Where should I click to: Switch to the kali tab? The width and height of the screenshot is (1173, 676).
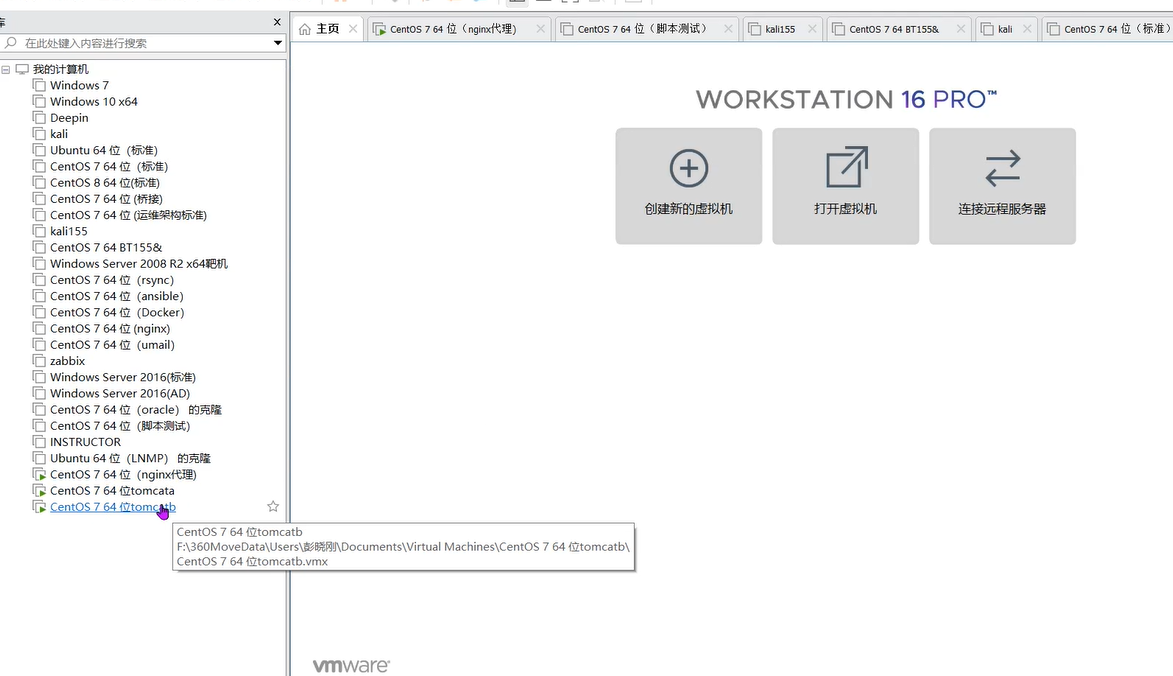point(1005,29)
